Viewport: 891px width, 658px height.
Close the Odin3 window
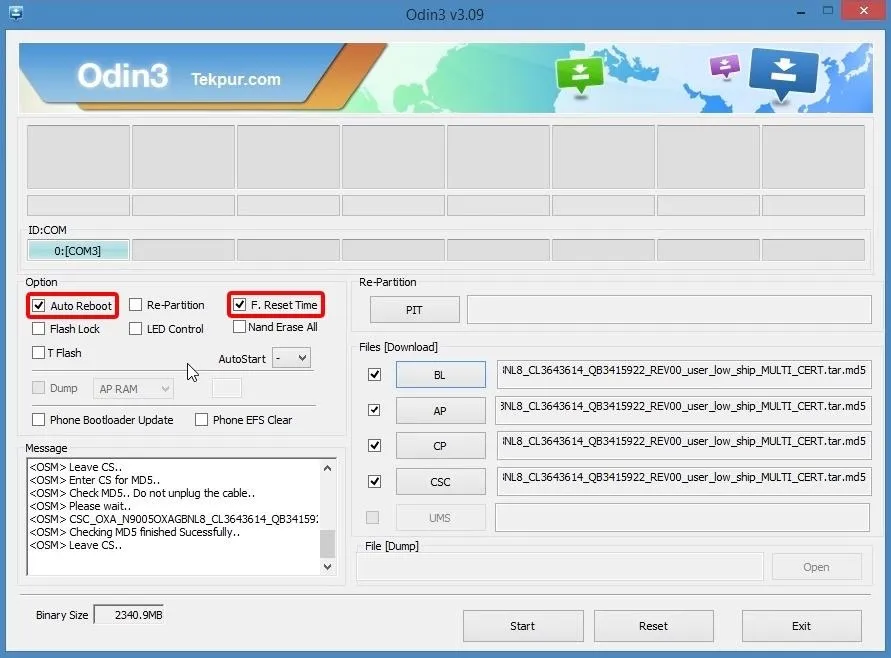864,11
